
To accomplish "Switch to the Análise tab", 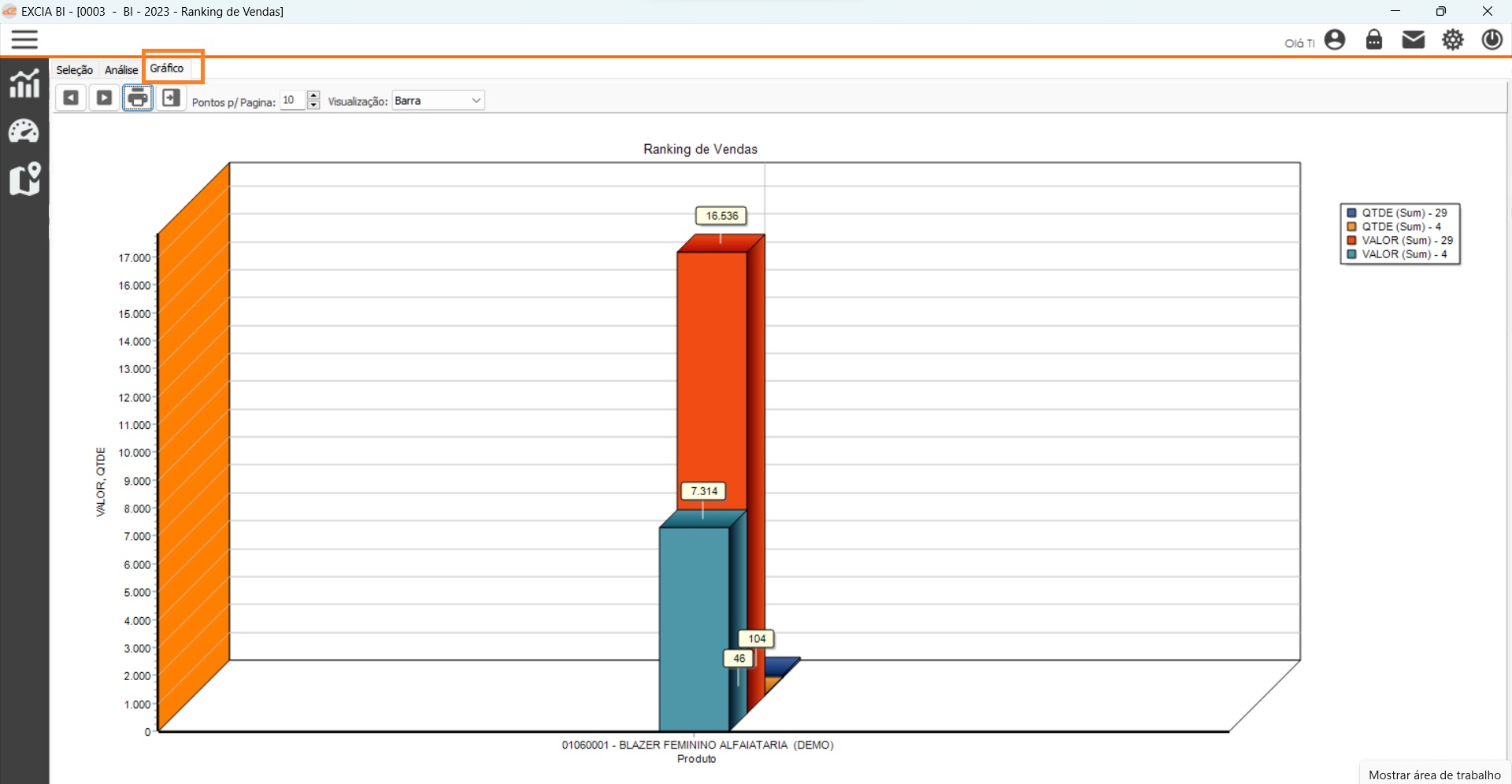I will tap(121, 70).
